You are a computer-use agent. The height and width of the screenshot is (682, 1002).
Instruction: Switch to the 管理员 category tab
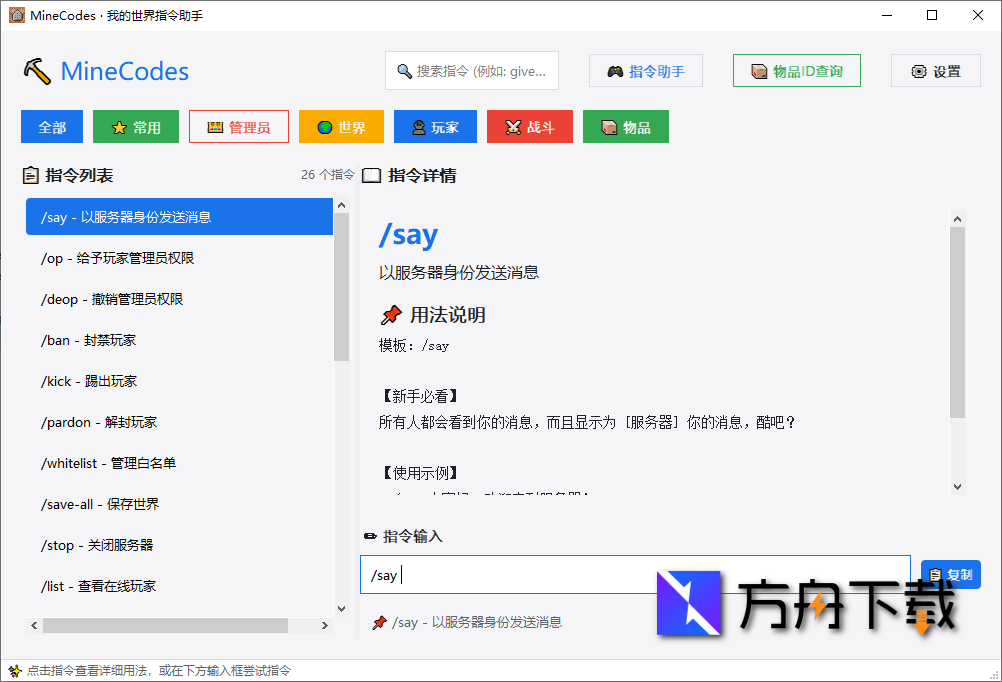(238, 126)
